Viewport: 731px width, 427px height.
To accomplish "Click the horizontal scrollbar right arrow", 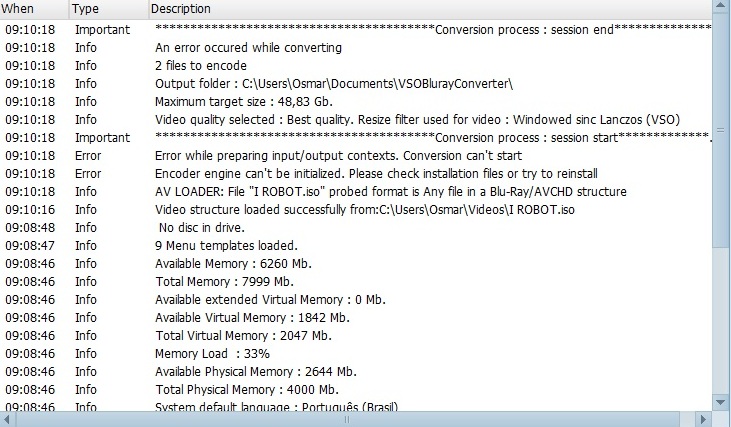I will (703, 419).
